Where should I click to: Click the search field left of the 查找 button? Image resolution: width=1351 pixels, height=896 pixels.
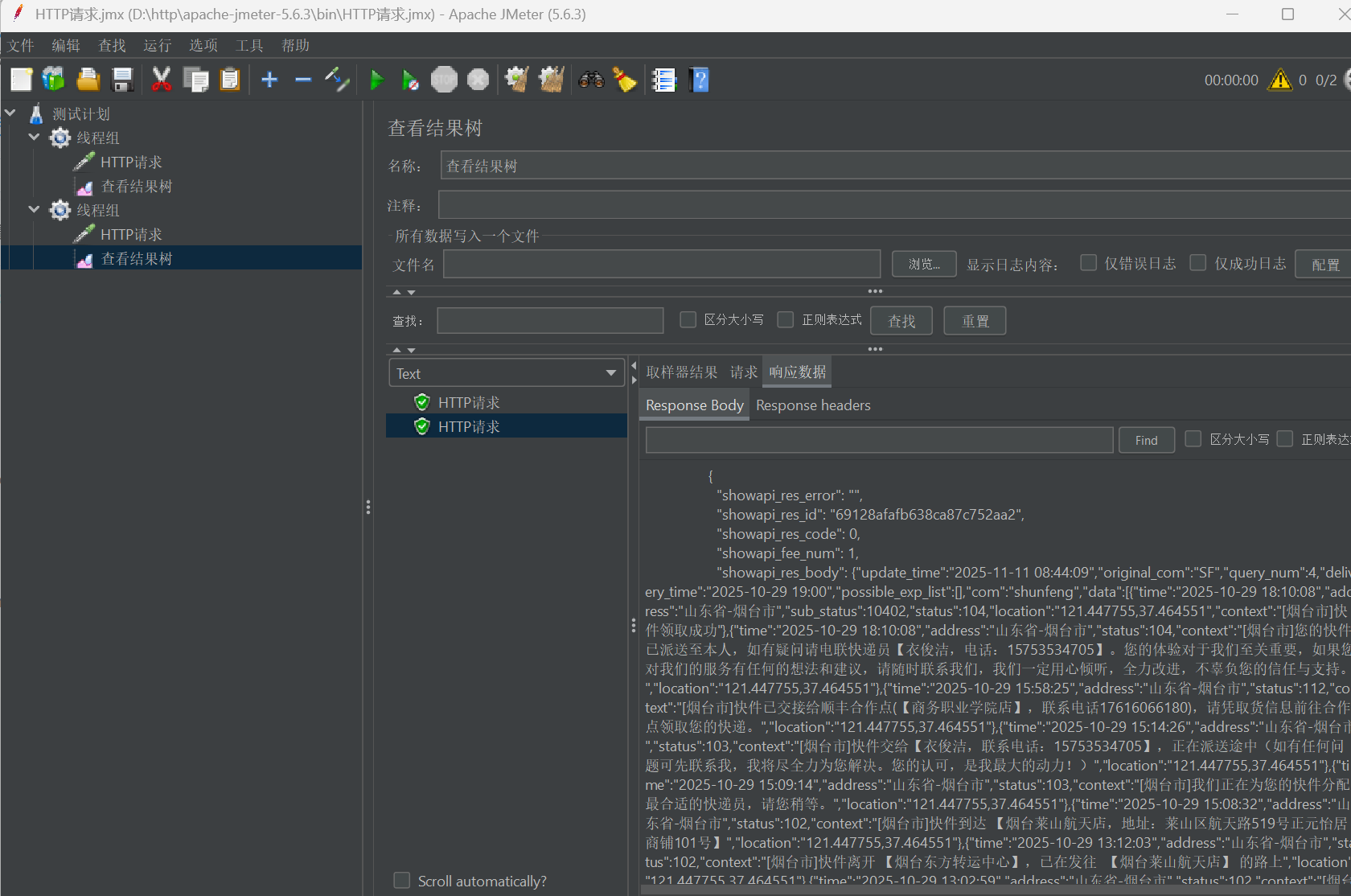550,320
